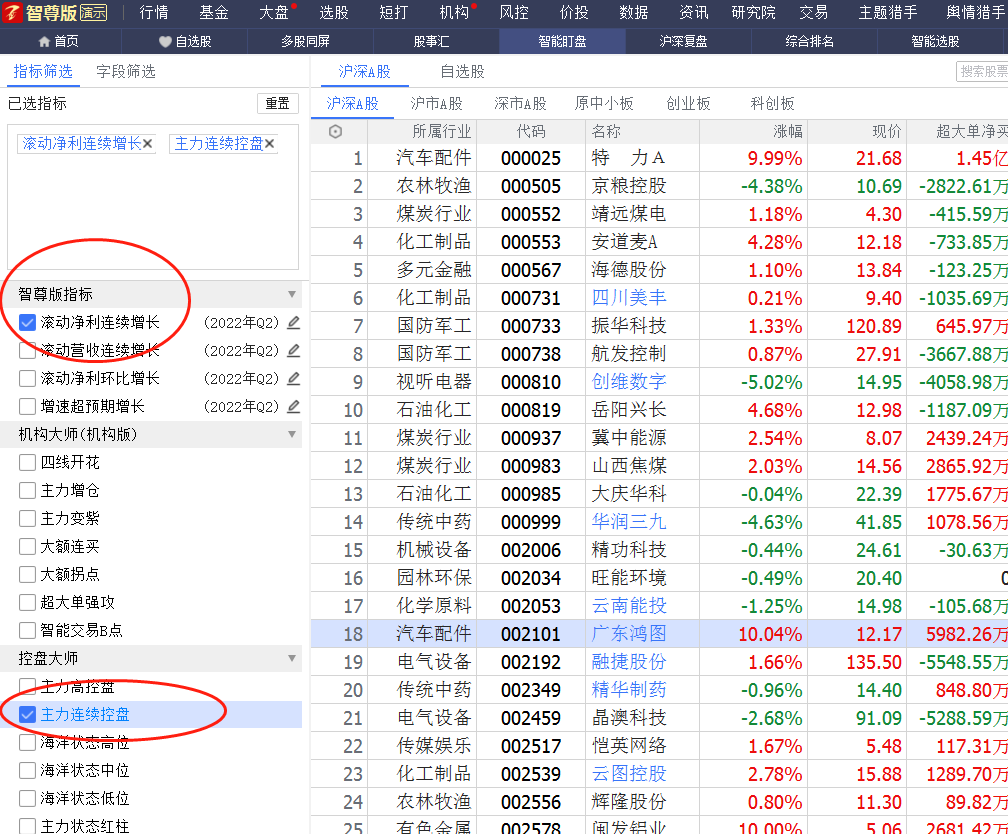This screenshot has width=1008, height=834.
Task: Switch to the 字段筛选 tab
Action: pos(126,71)
